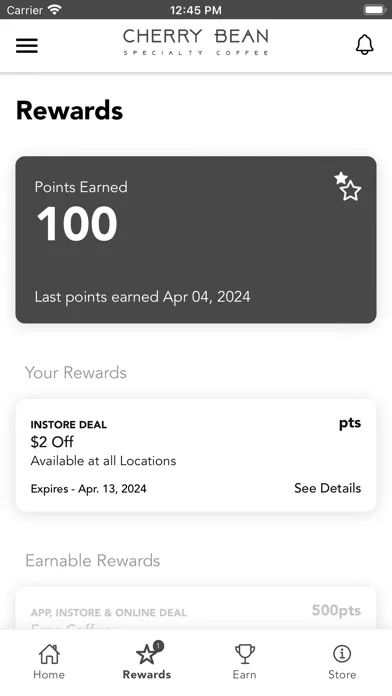The height and width of the screenshot is (696, 392).
Task: Tap the Earn trophy icon
Action: [245, 654]
